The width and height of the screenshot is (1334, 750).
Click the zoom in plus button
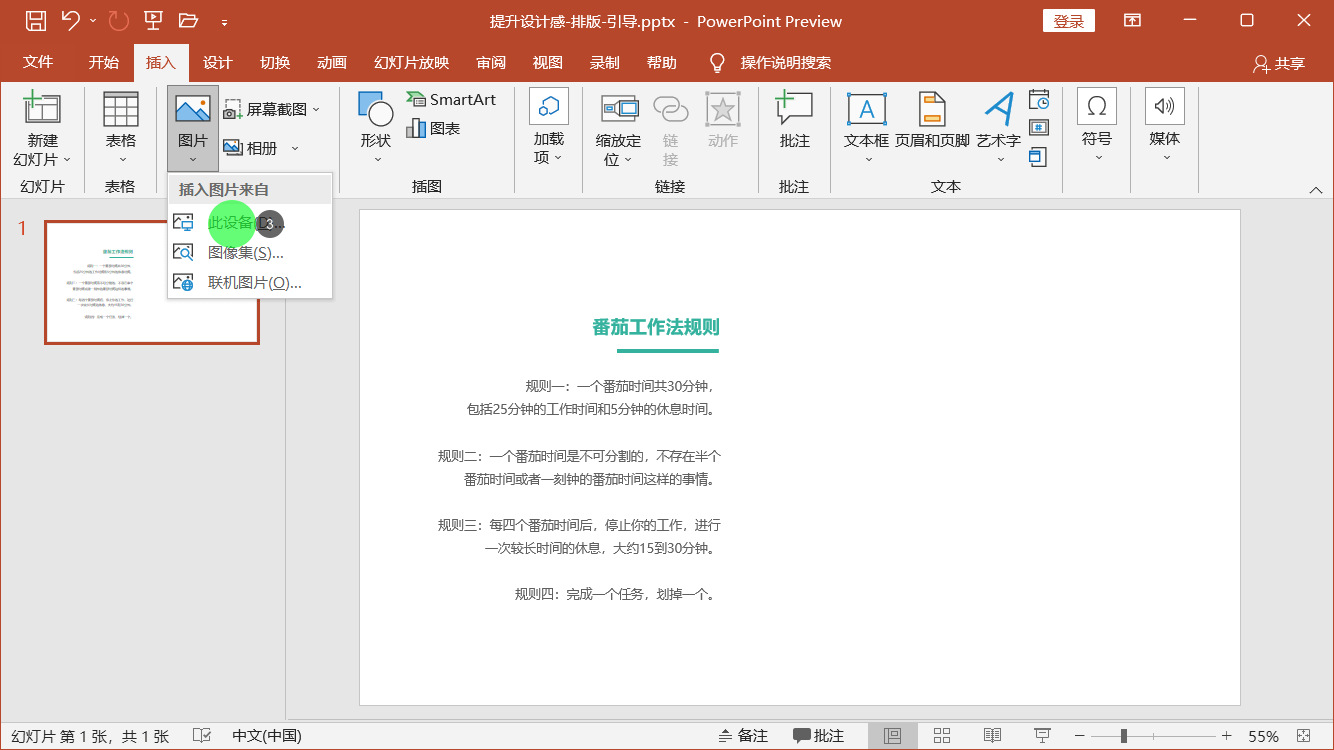coord(1226,735)
